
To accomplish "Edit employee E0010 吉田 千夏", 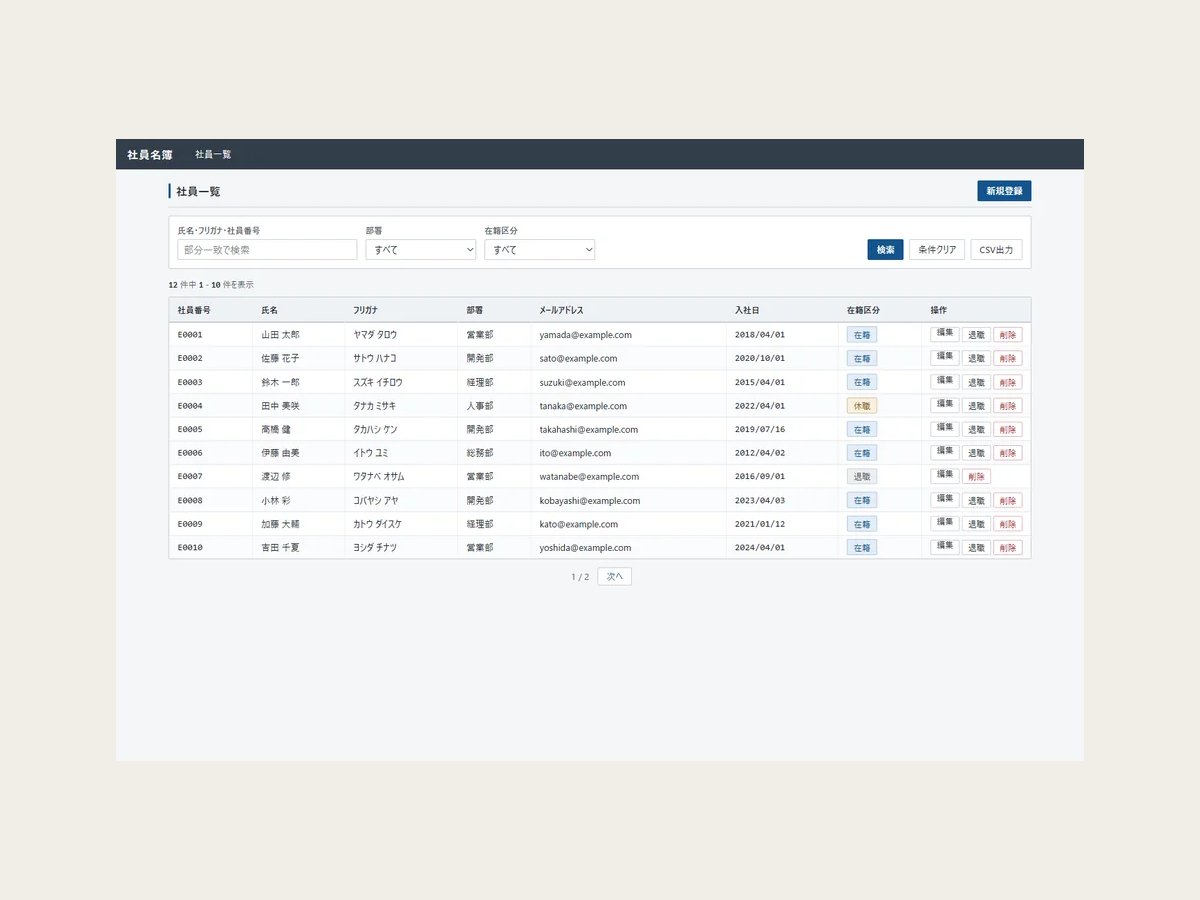I will pos(945,547).
